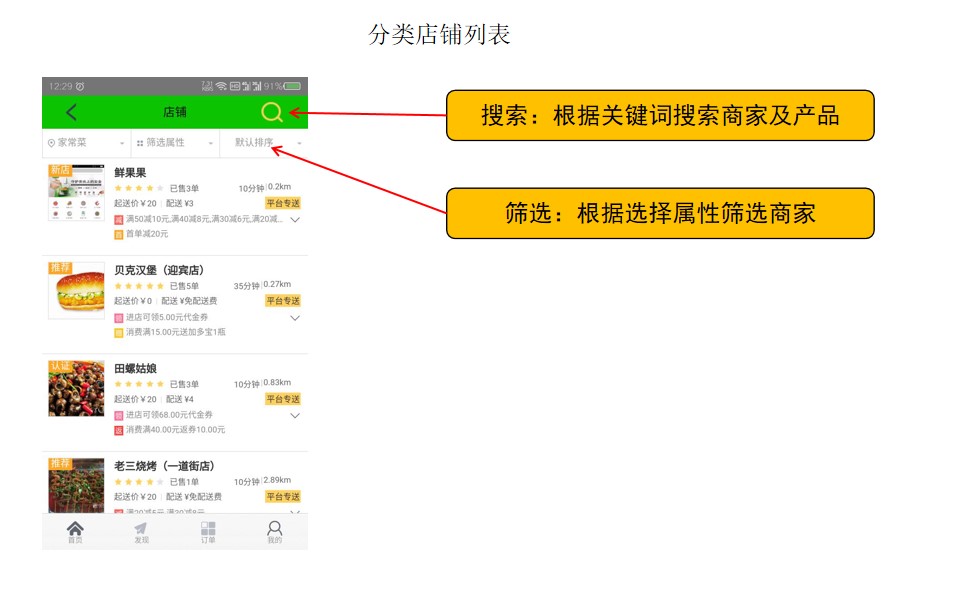Go to 我的 profile tab

point(275,531)
